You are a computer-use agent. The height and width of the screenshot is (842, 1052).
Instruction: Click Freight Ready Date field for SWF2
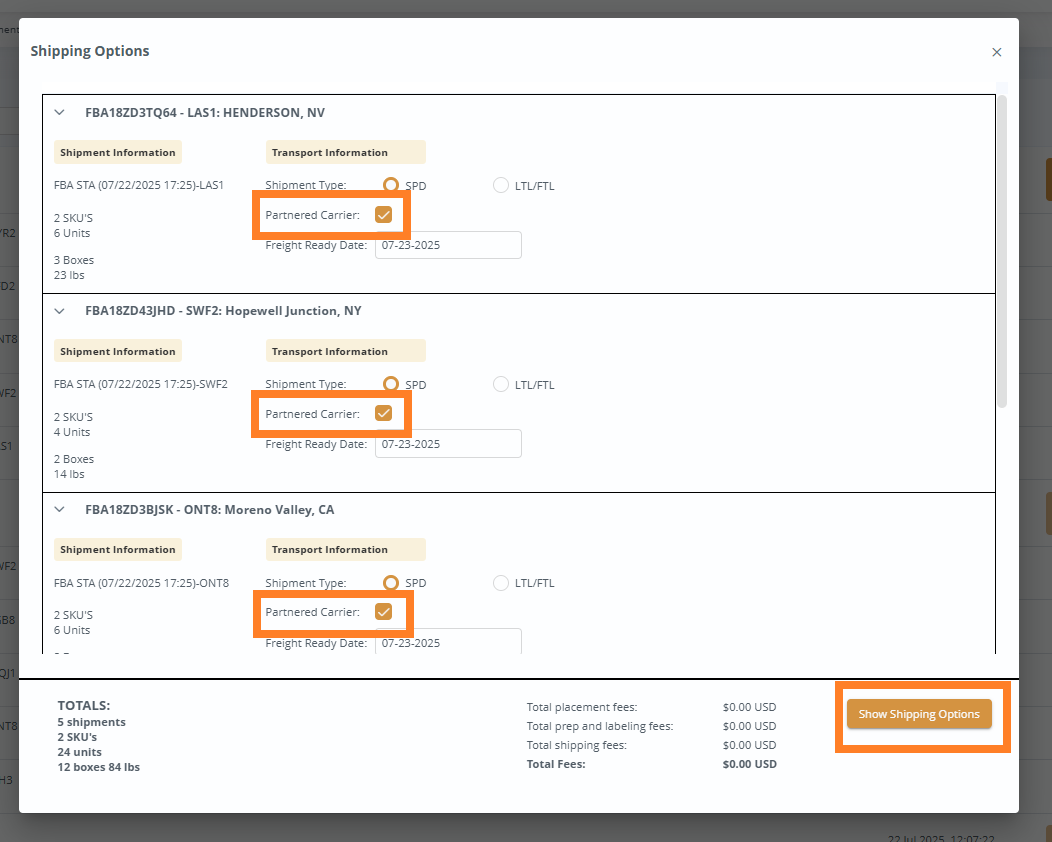point(448,444)
